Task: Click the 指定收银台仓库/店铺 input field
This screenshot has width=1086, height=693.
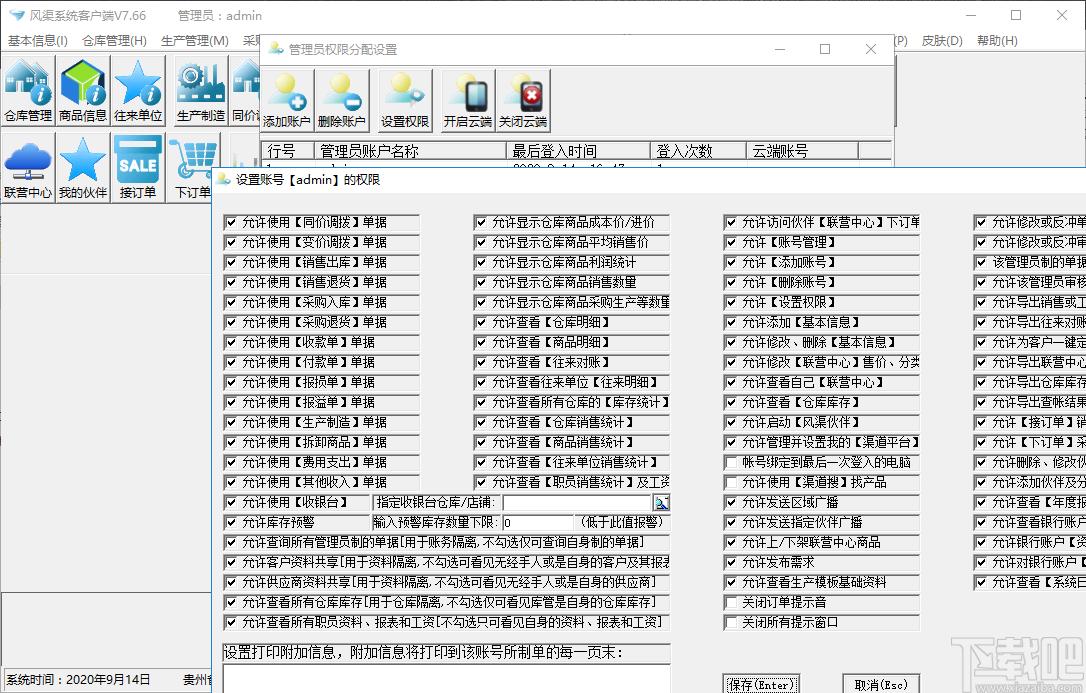Action: 577,503
